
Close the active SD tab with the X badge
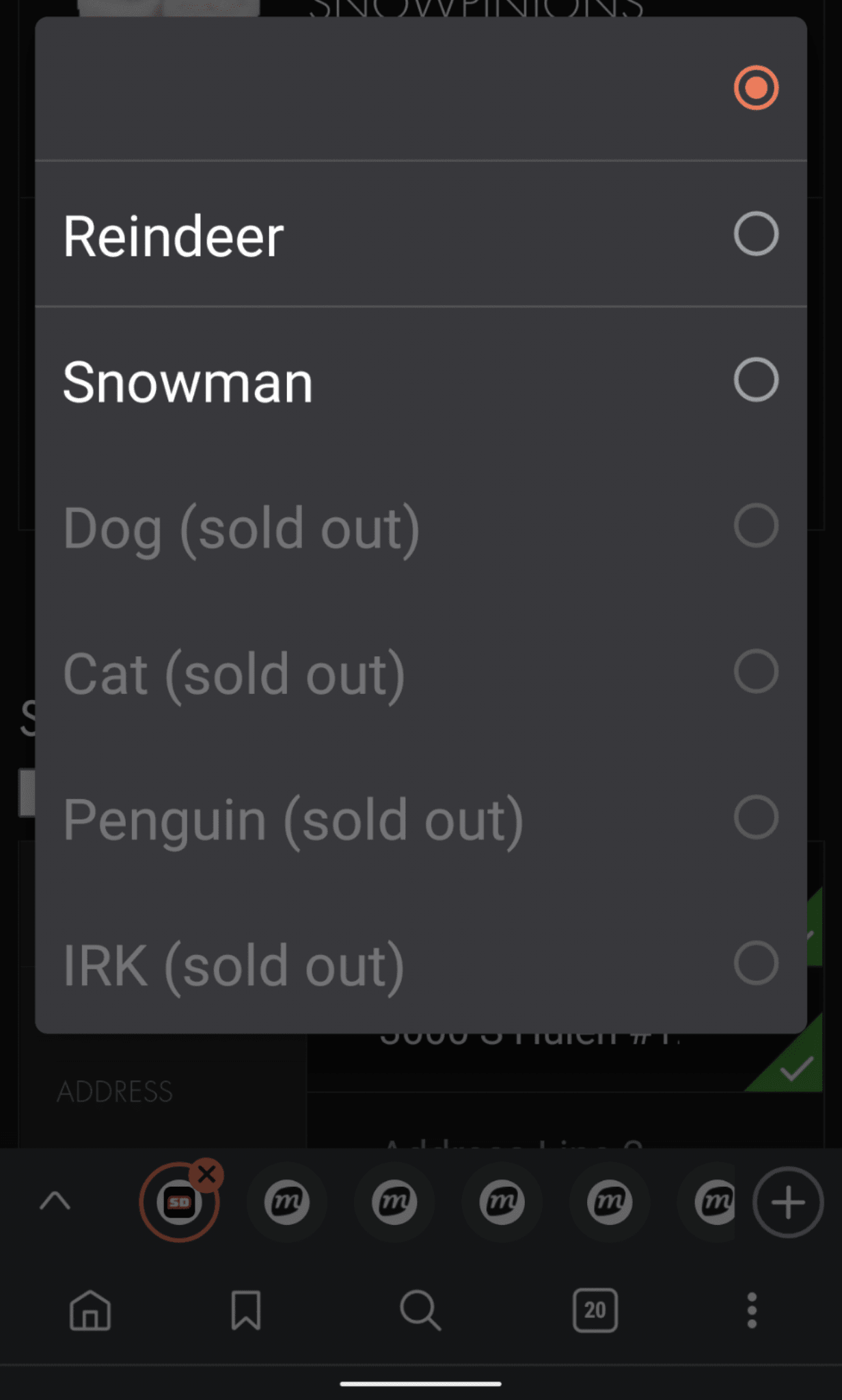[x=206, y=1175]
